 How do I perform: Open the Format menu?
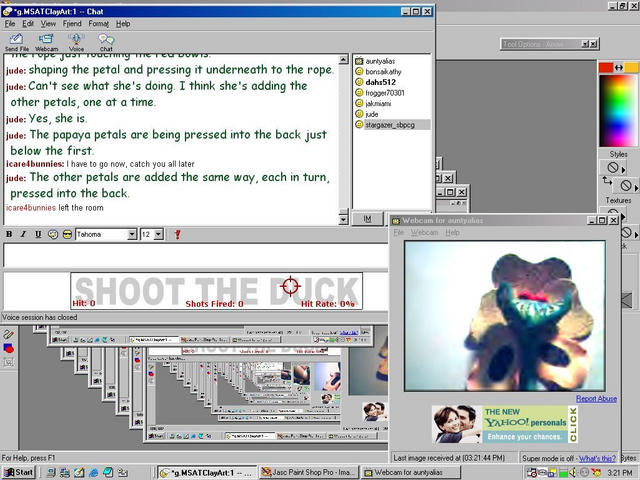pos(99,24)
